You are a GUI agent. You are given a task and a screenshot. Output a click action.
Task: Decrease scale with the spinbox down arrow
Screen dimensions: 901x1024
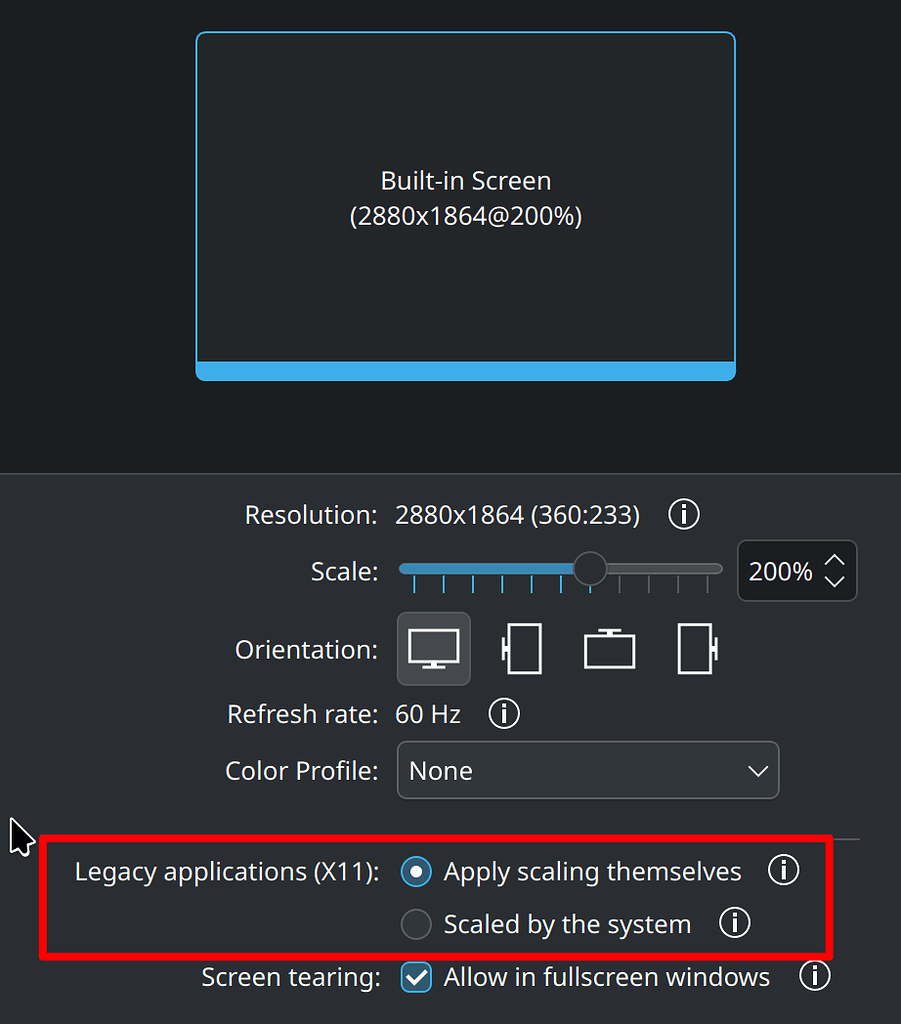835,581
